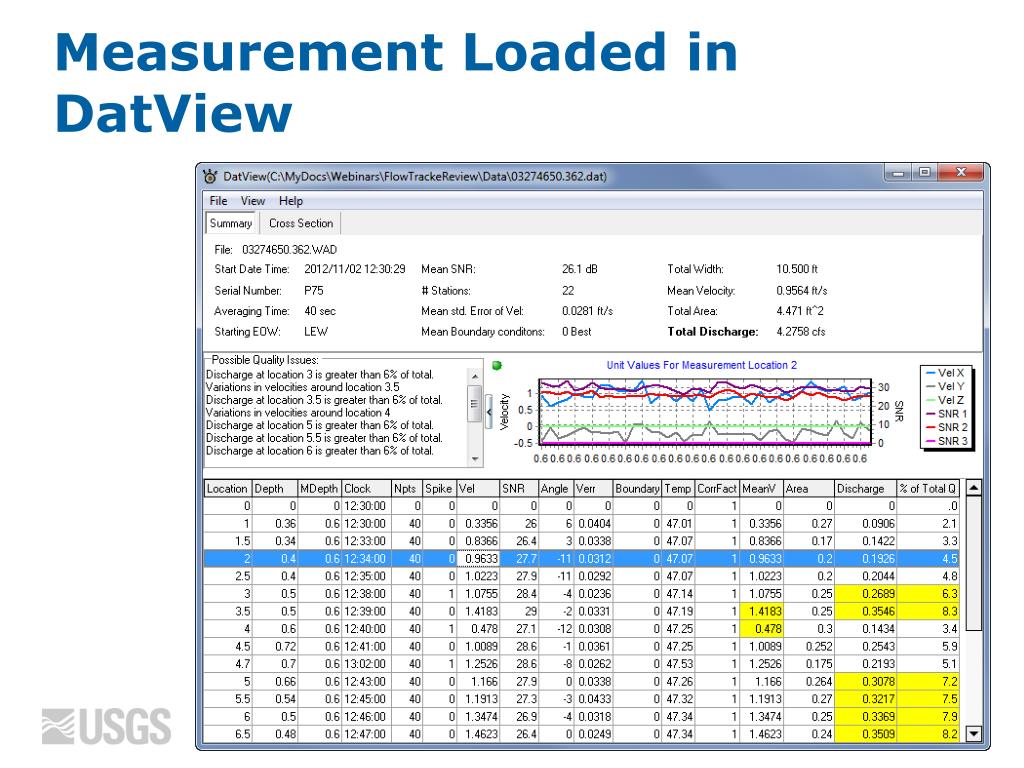
Task: Select the highlighted row at 12:34:00
Action: [x=581, y=559]
